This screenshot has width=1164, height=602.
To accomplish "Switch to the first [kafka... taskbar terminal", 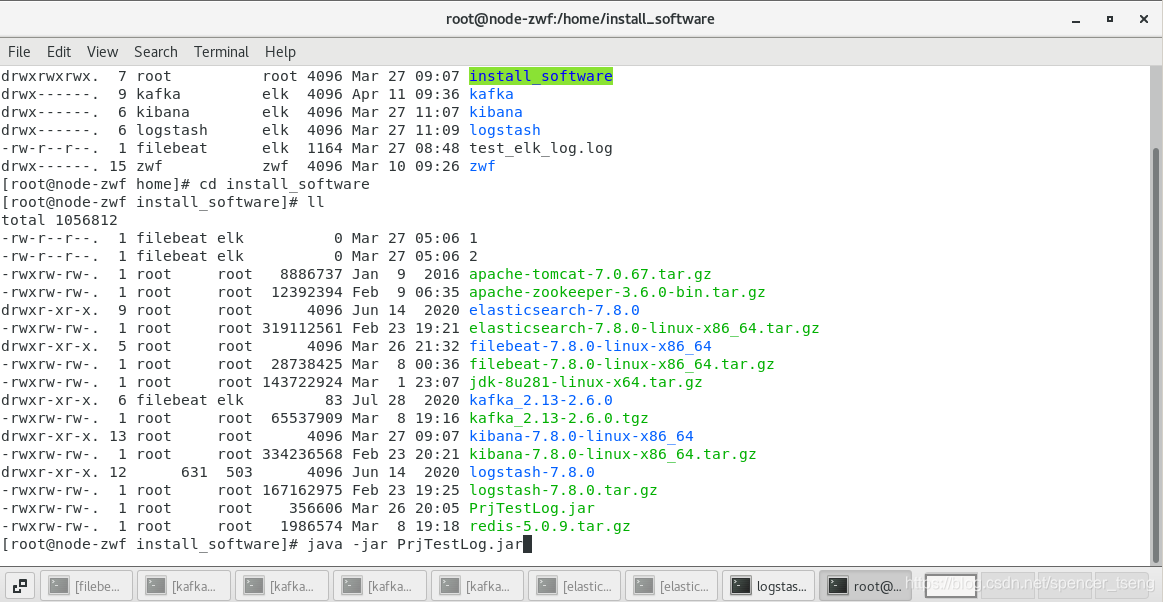I will pyautogui.click(x=183, y=585).
